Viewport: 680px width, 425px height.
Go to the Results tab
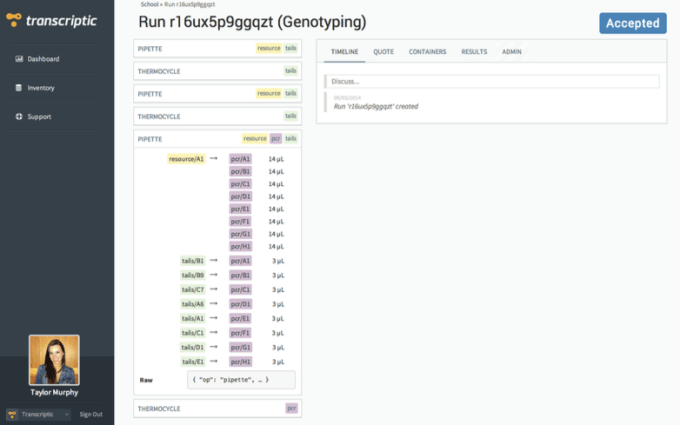474,51
